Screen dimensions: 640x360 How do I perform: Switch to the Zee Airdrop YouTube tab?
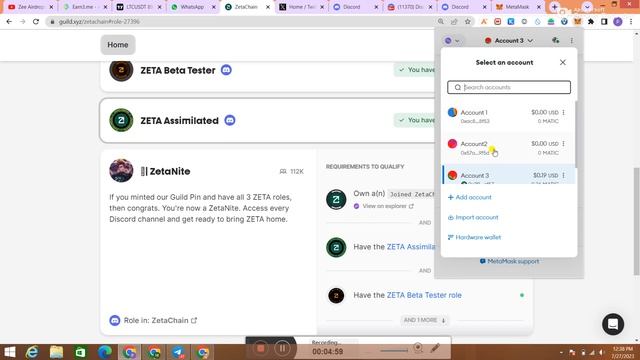(31, 7)
